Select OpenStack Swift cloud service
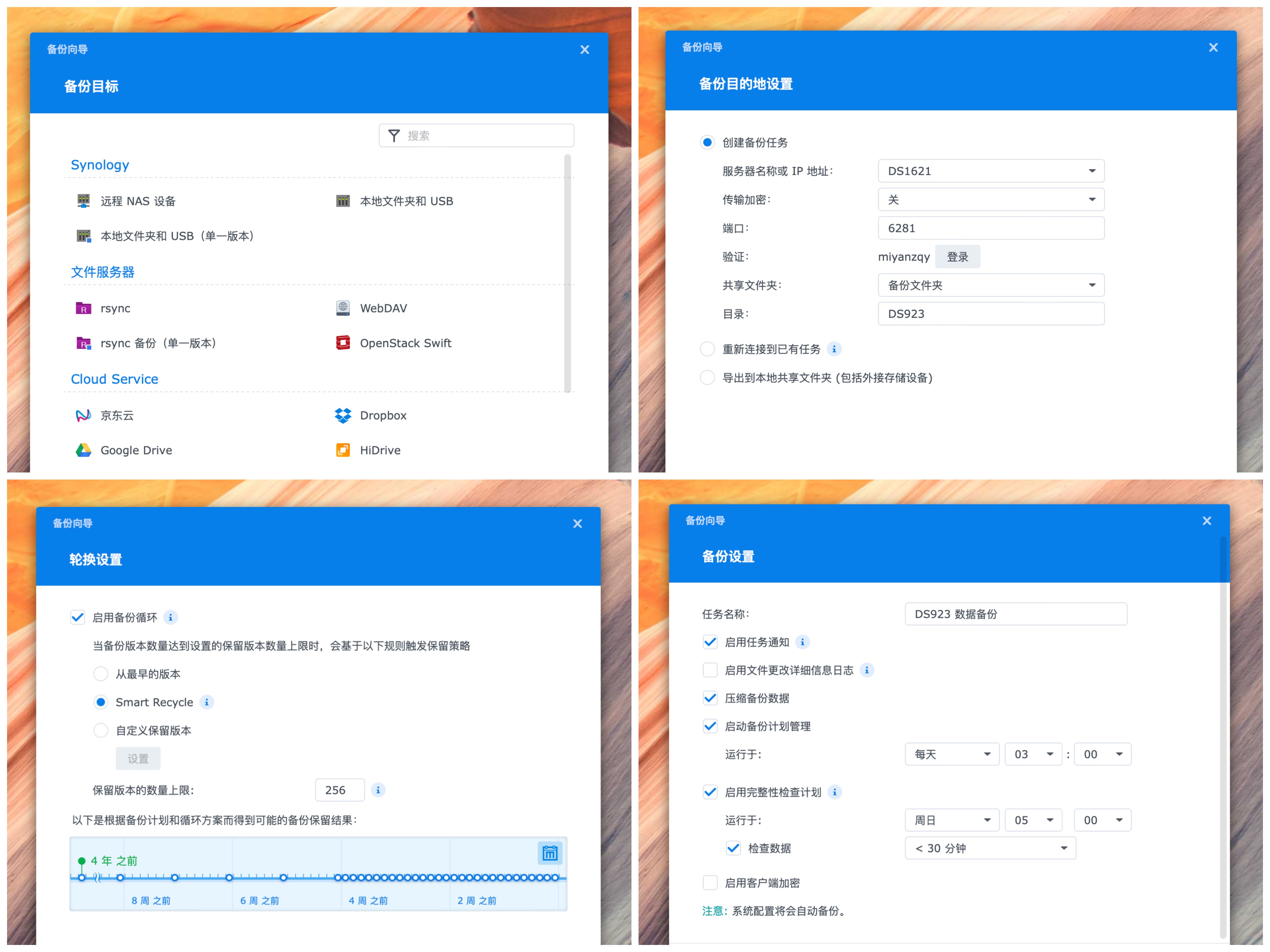Image resolution: width=1270 pixels, height=952 pixels. pyautogui.click(x=405, y=343)
